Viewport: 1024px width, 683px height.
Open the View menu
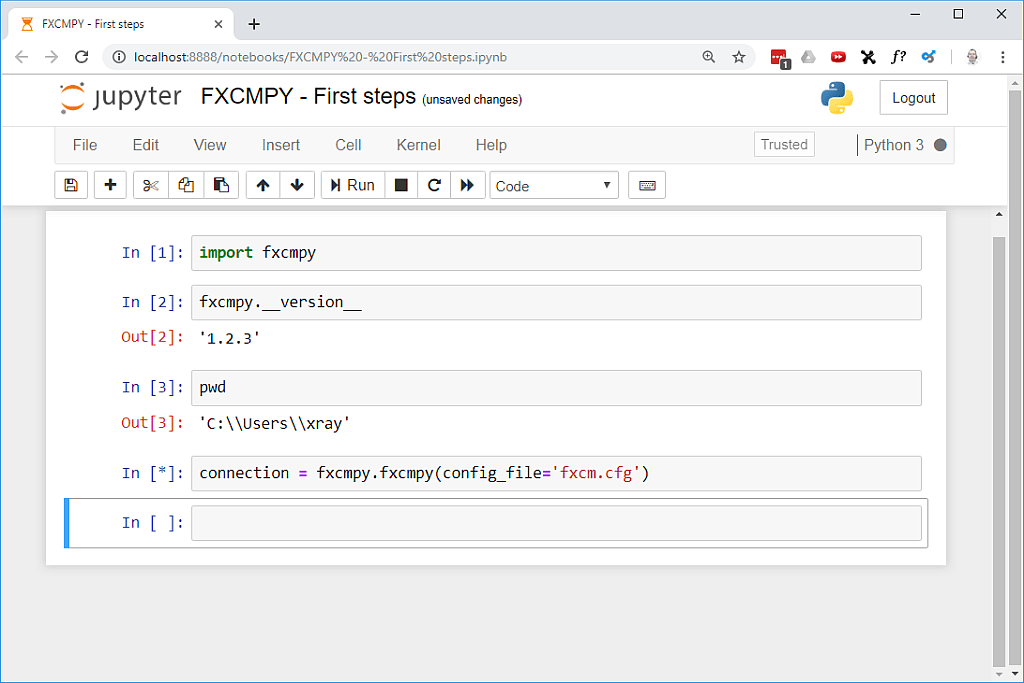210,145
